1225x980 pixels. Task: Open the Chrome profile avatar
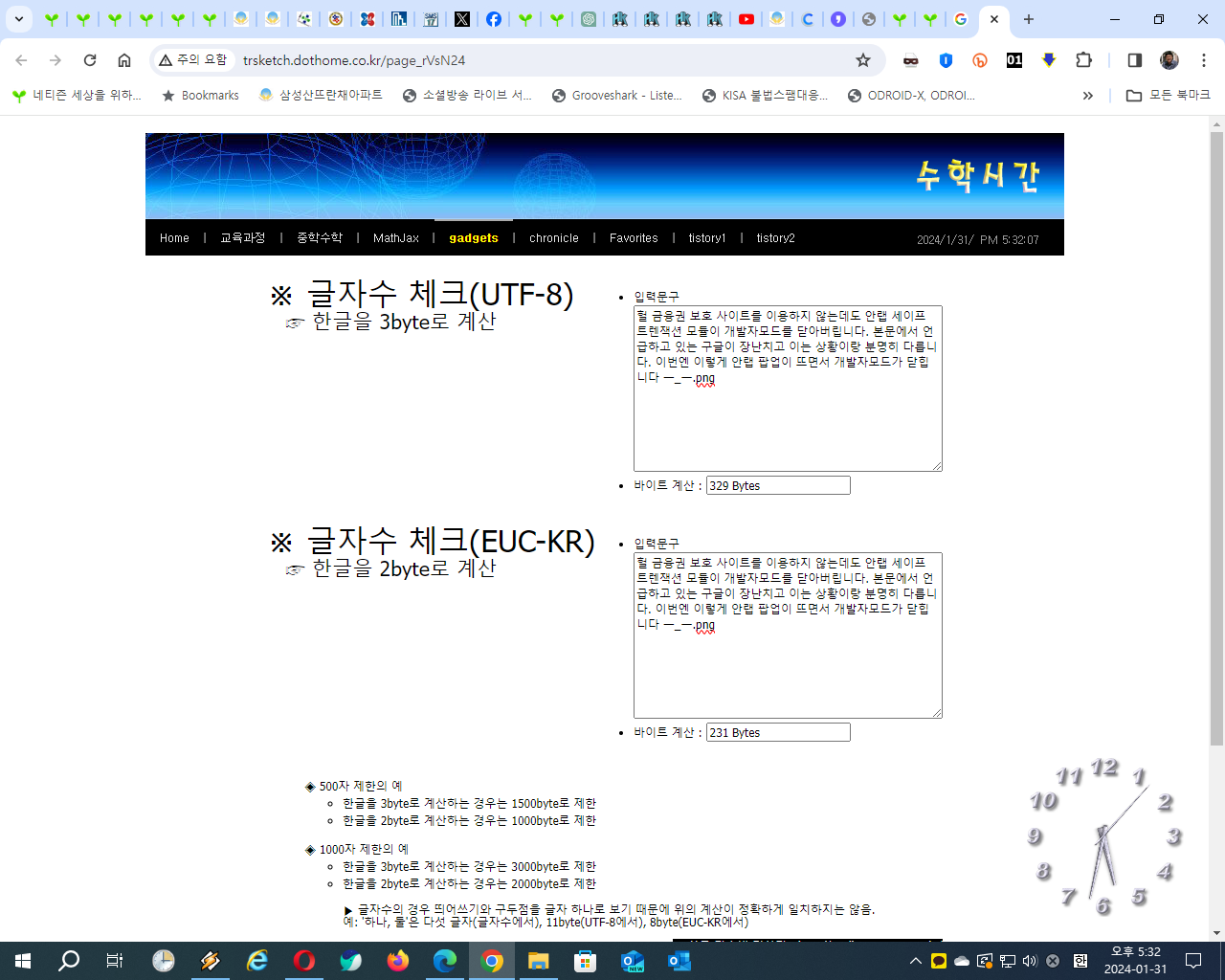coord(1169,60)
